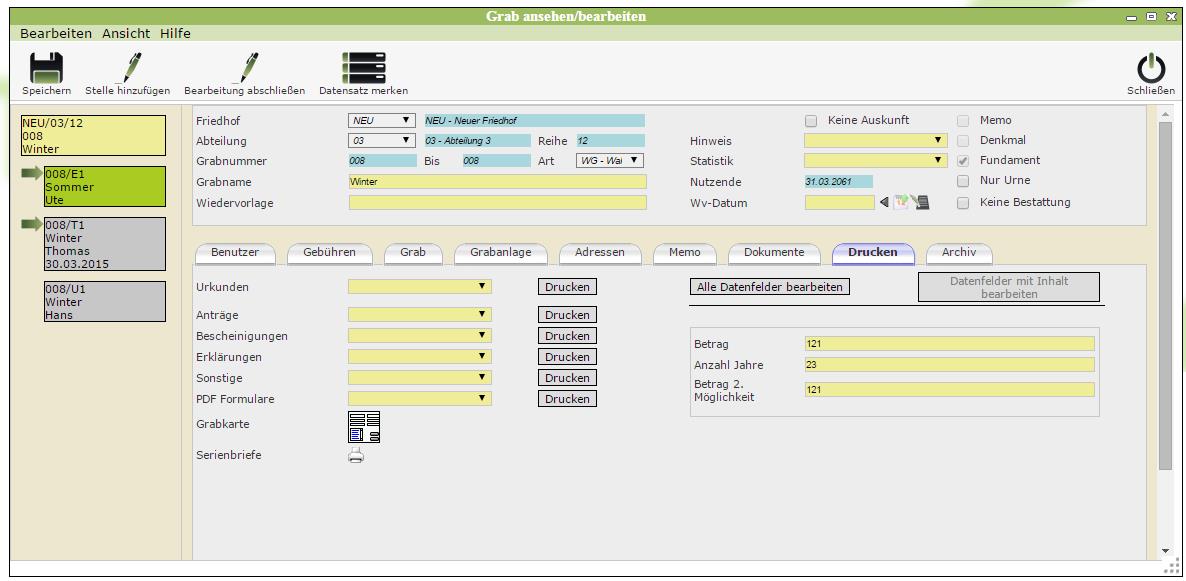Click the Serienbriefe printer icon
The image size is (1186, 581).
click(x=356, y=456)
